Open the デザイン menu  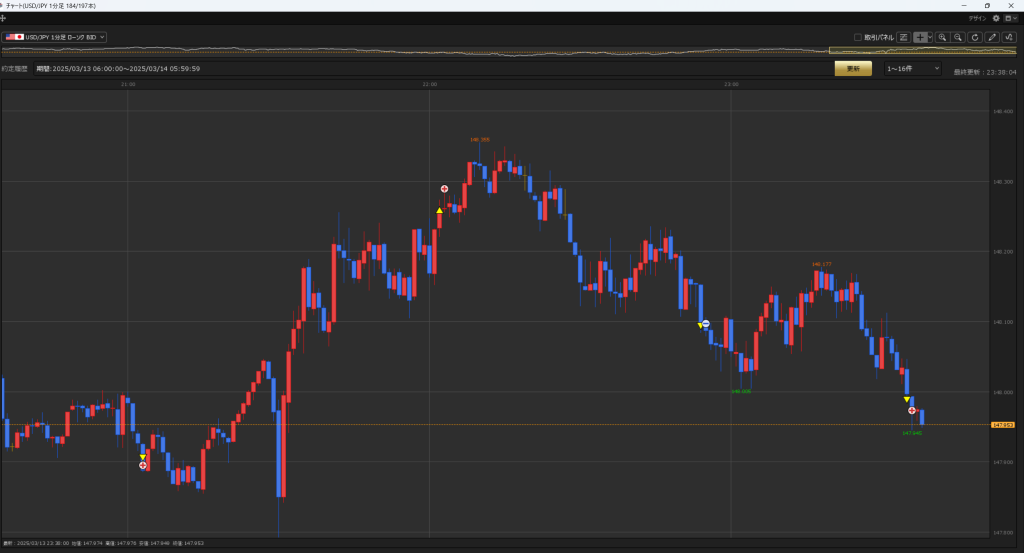pos(977,18)
